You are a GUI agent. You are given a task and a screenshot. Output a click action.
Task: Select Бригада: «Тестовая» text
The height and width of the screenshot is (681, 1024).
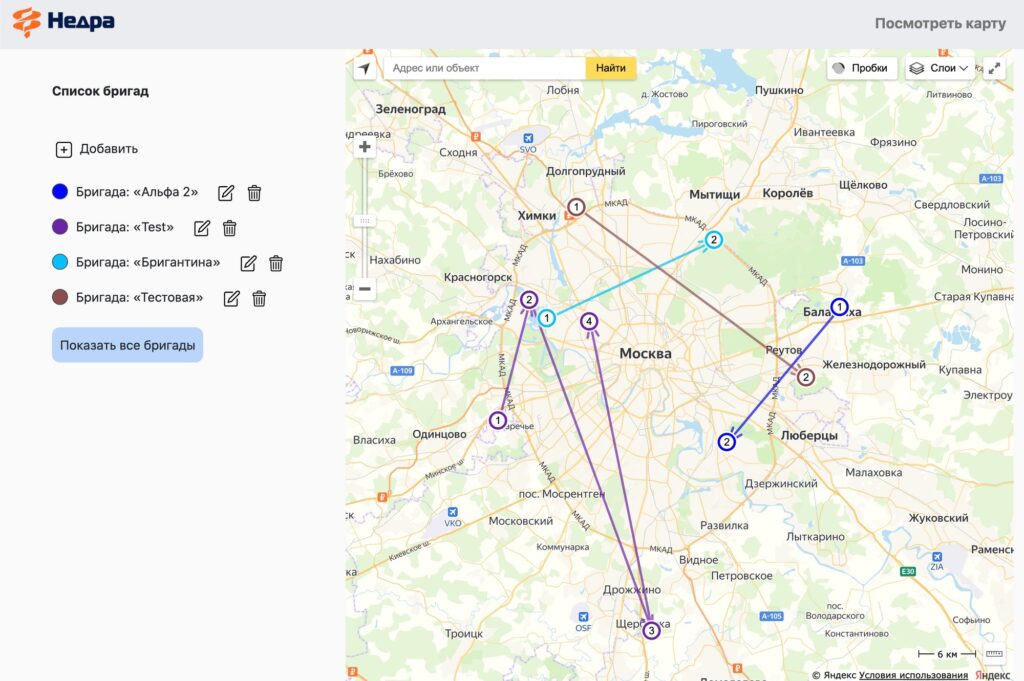pos(139,298)
